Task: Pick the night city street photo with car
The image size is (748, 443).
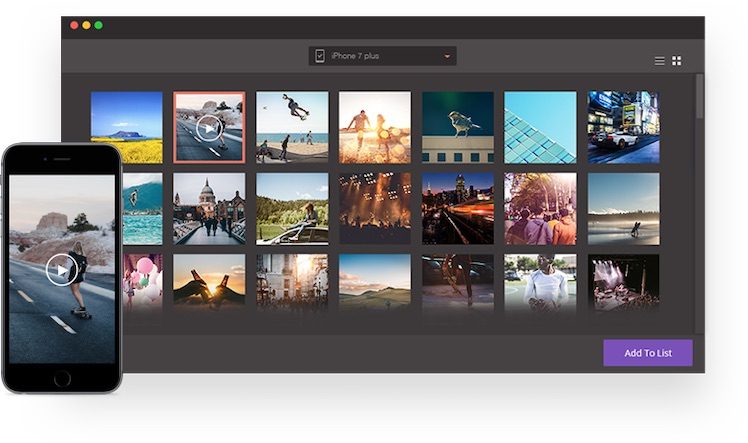Action: (623, 127)
